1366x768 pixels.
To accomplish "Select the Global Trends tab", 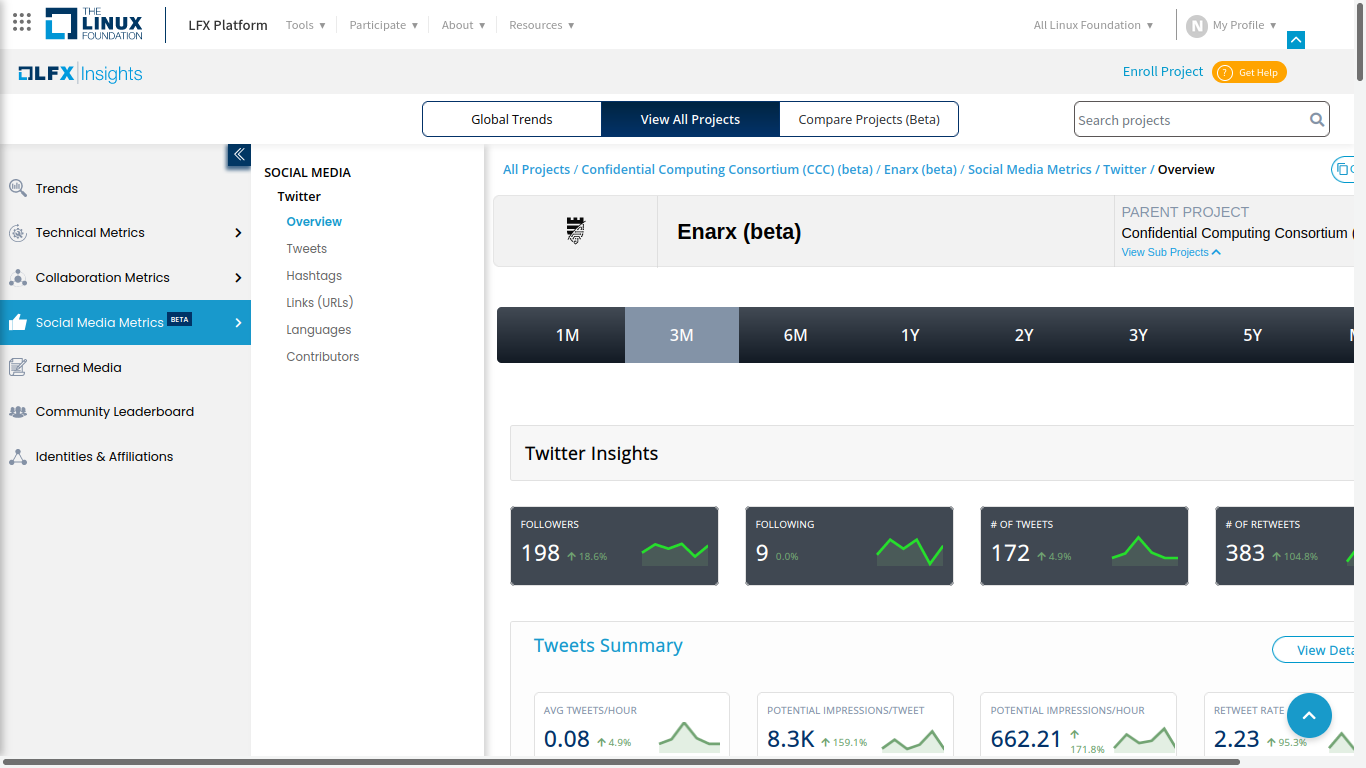I will pyautogui.click(x=512, y=119).
